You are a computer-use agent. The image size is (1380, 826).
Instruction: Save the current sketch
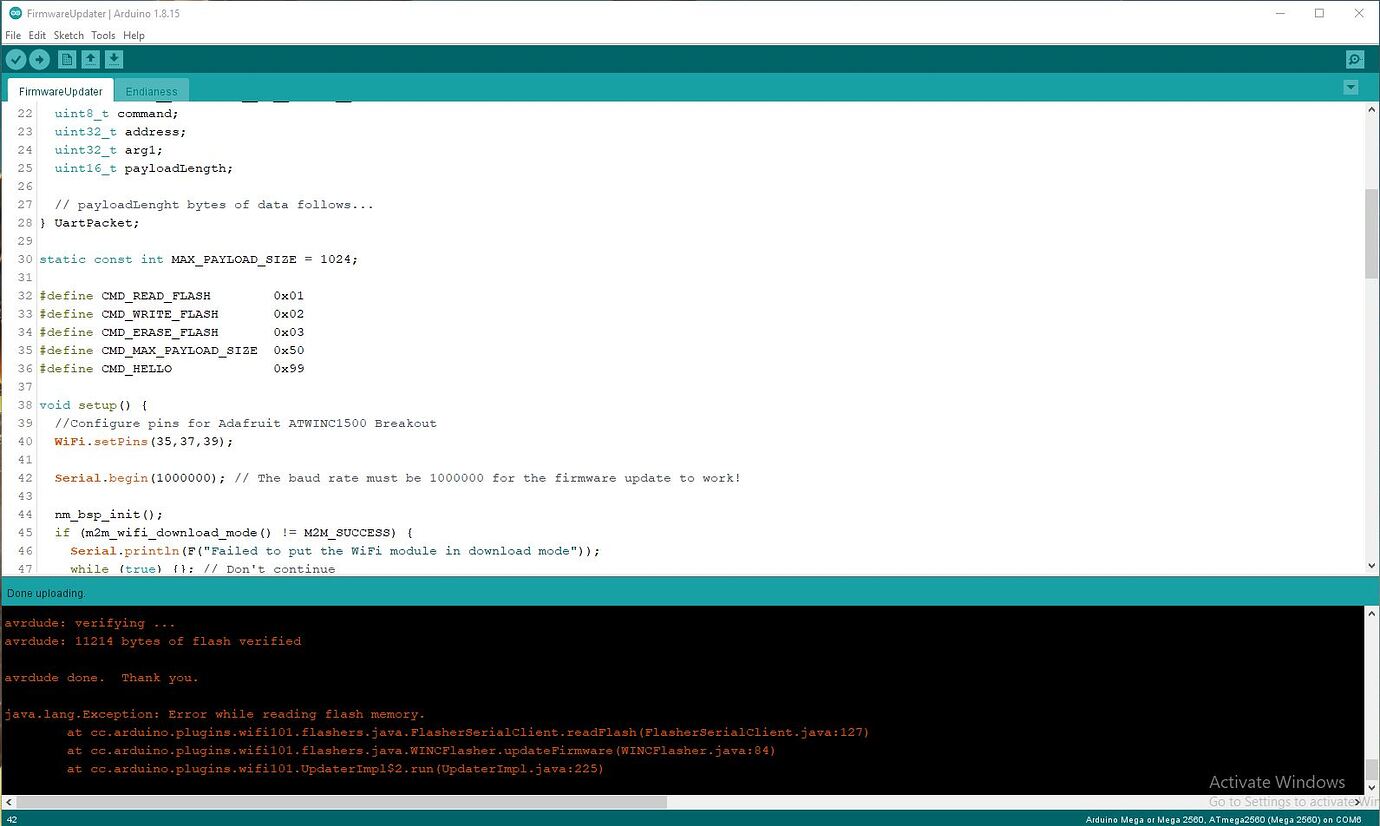pos(113,59)
